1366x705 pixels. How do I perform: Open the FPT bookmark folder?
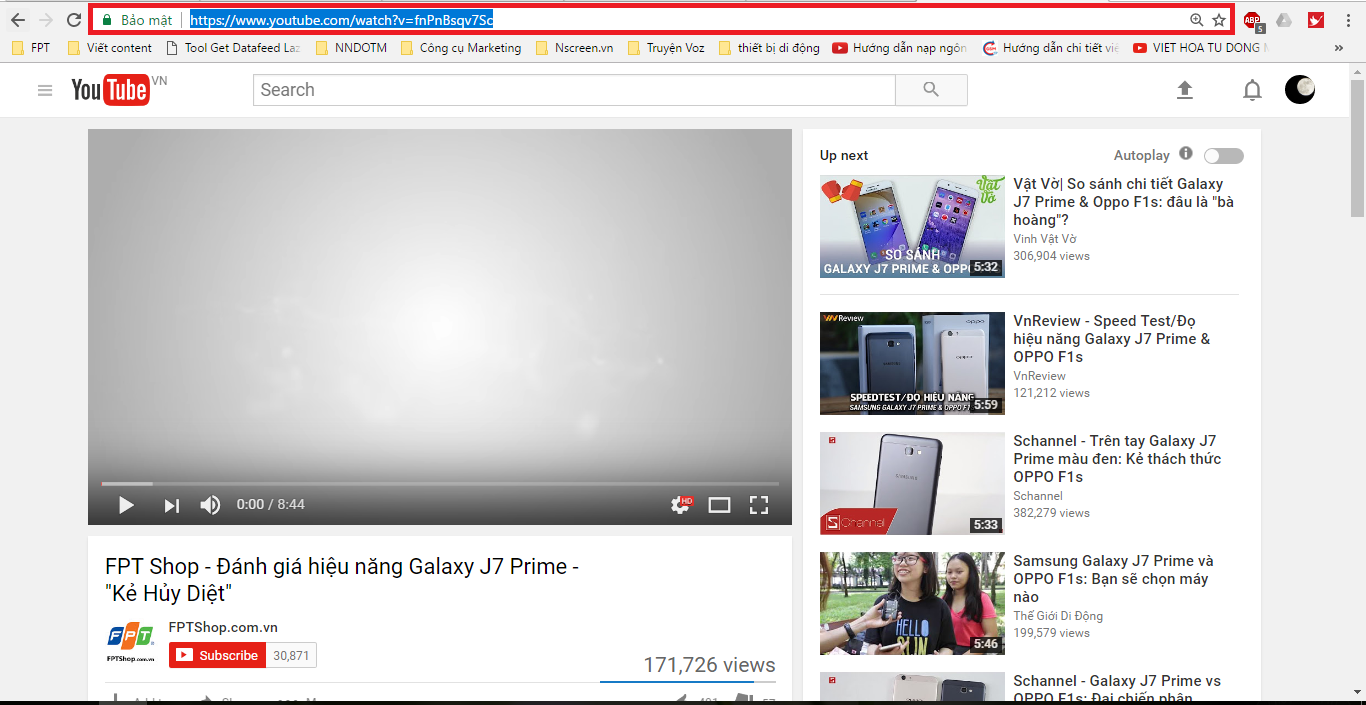(31, 48)
